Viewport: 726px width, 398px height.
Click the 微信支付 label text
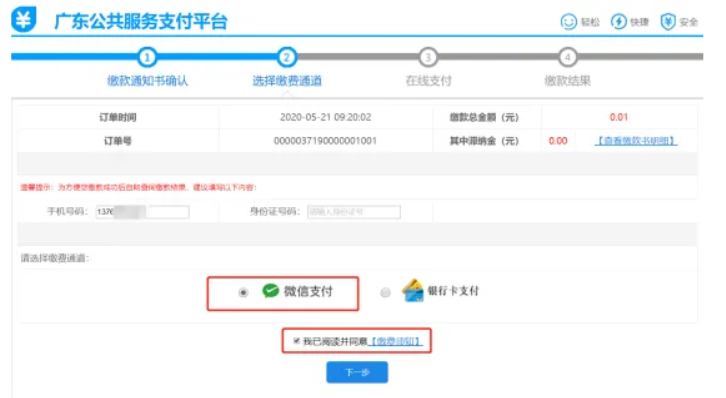308,291
